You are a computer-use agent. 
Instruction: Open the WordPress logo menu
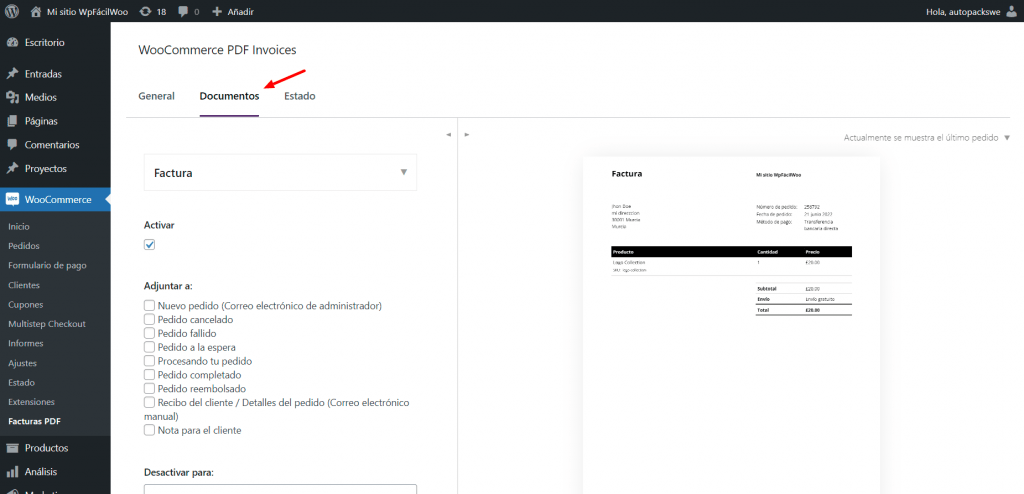(12, 11)
